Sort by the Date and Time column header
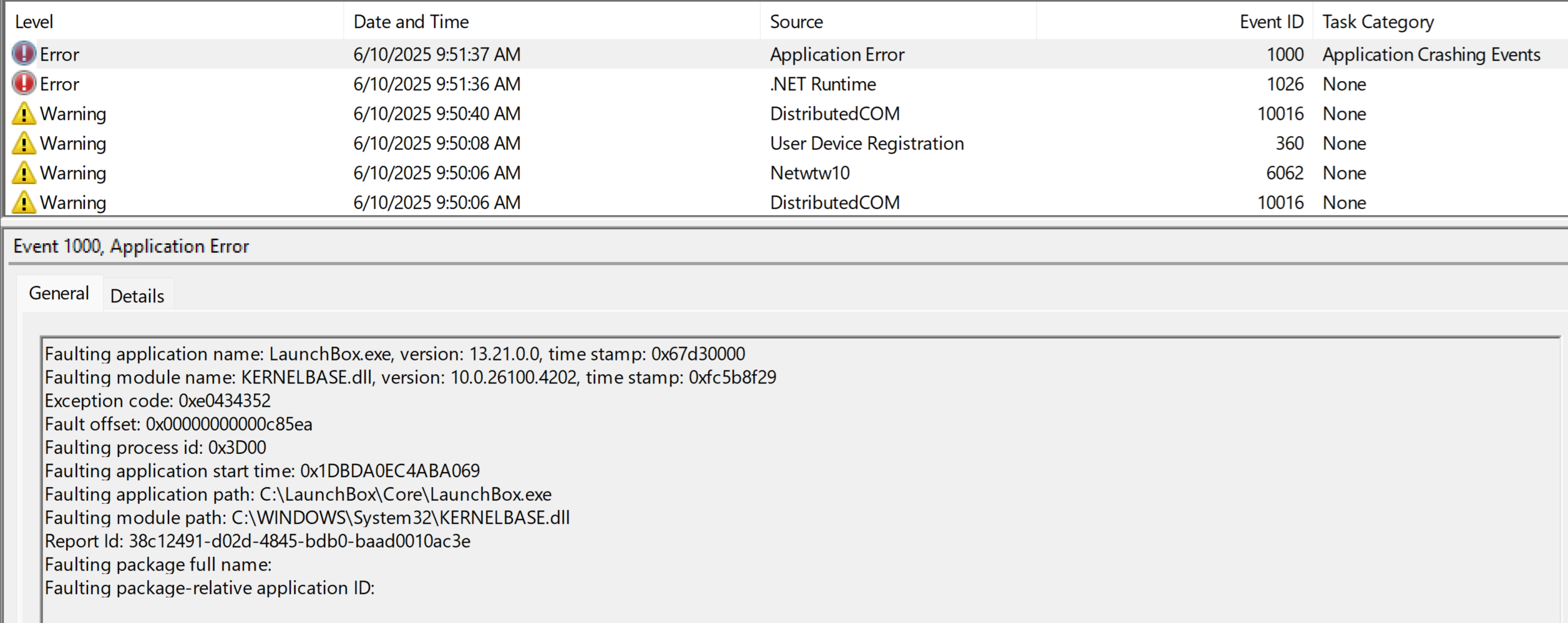1568x623 pixels. (x=411, y=22)
